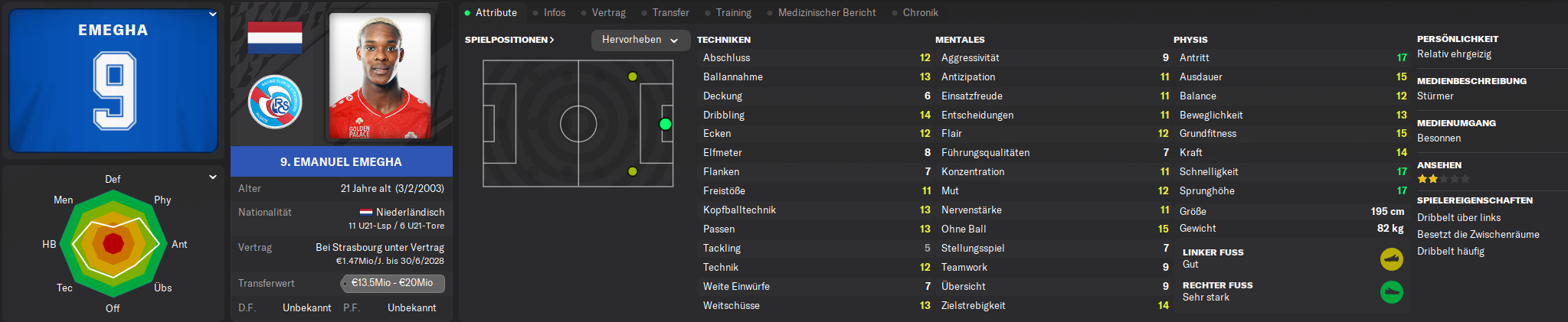Click the green right foot boot icon
Viewport: 1568px width, 322px height.
click(1392, 291)
